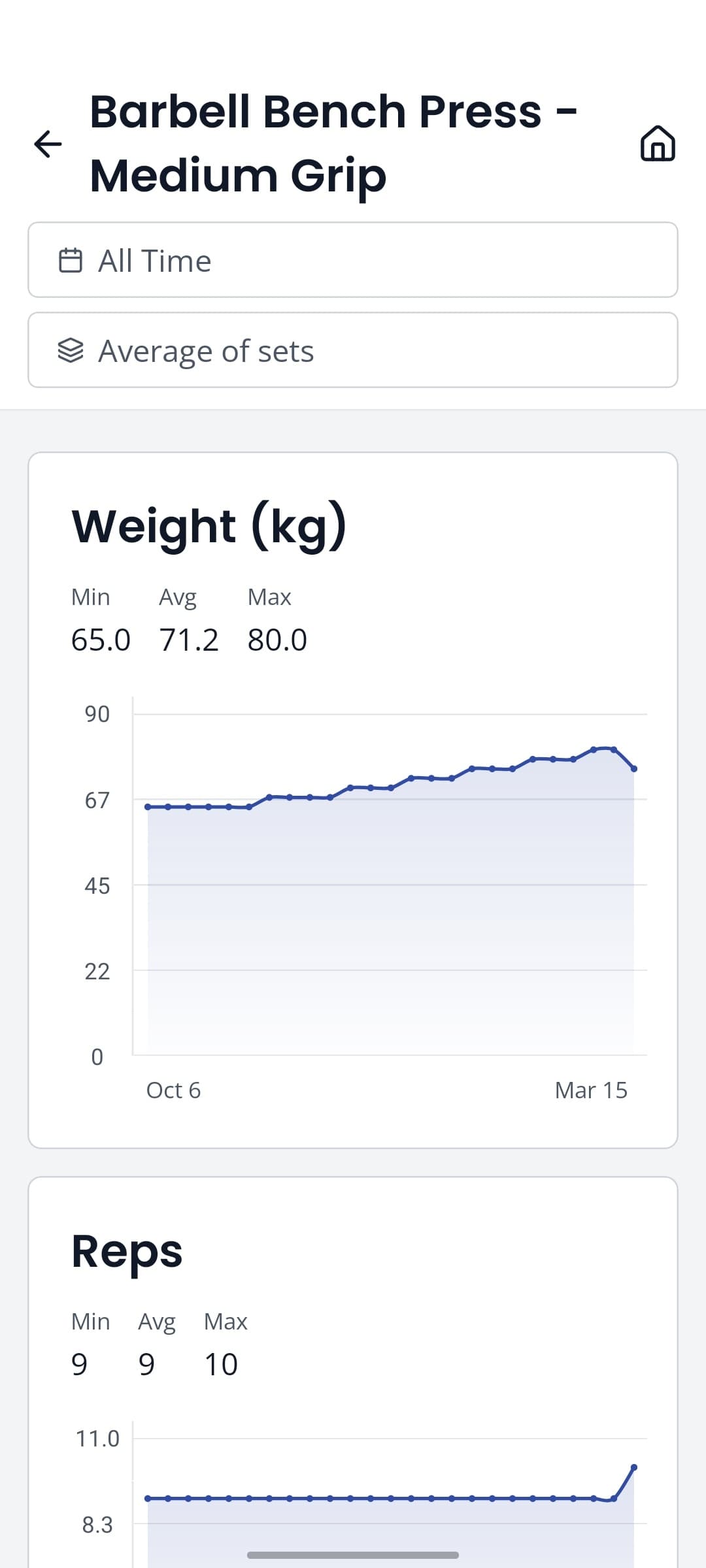Open the All Time date range selector
This screenshot has width=706, height=1568.
point(353,260)
